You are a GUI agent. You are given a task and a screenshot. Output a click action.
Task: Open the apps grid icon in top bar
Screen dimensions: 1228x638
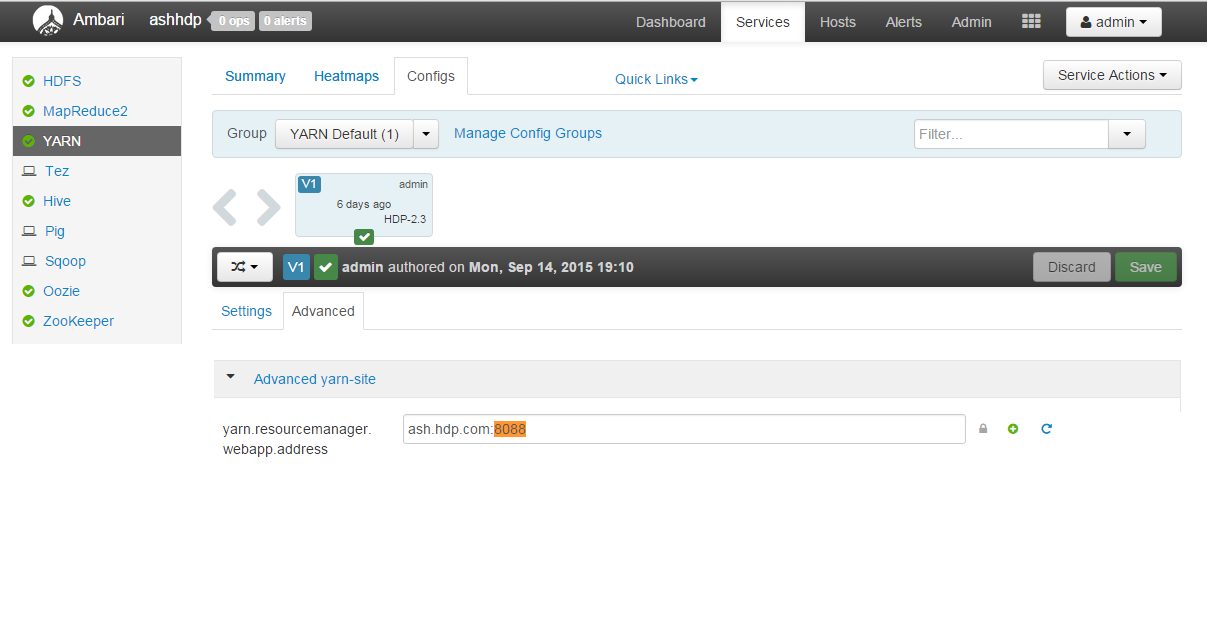[1031, 21]
